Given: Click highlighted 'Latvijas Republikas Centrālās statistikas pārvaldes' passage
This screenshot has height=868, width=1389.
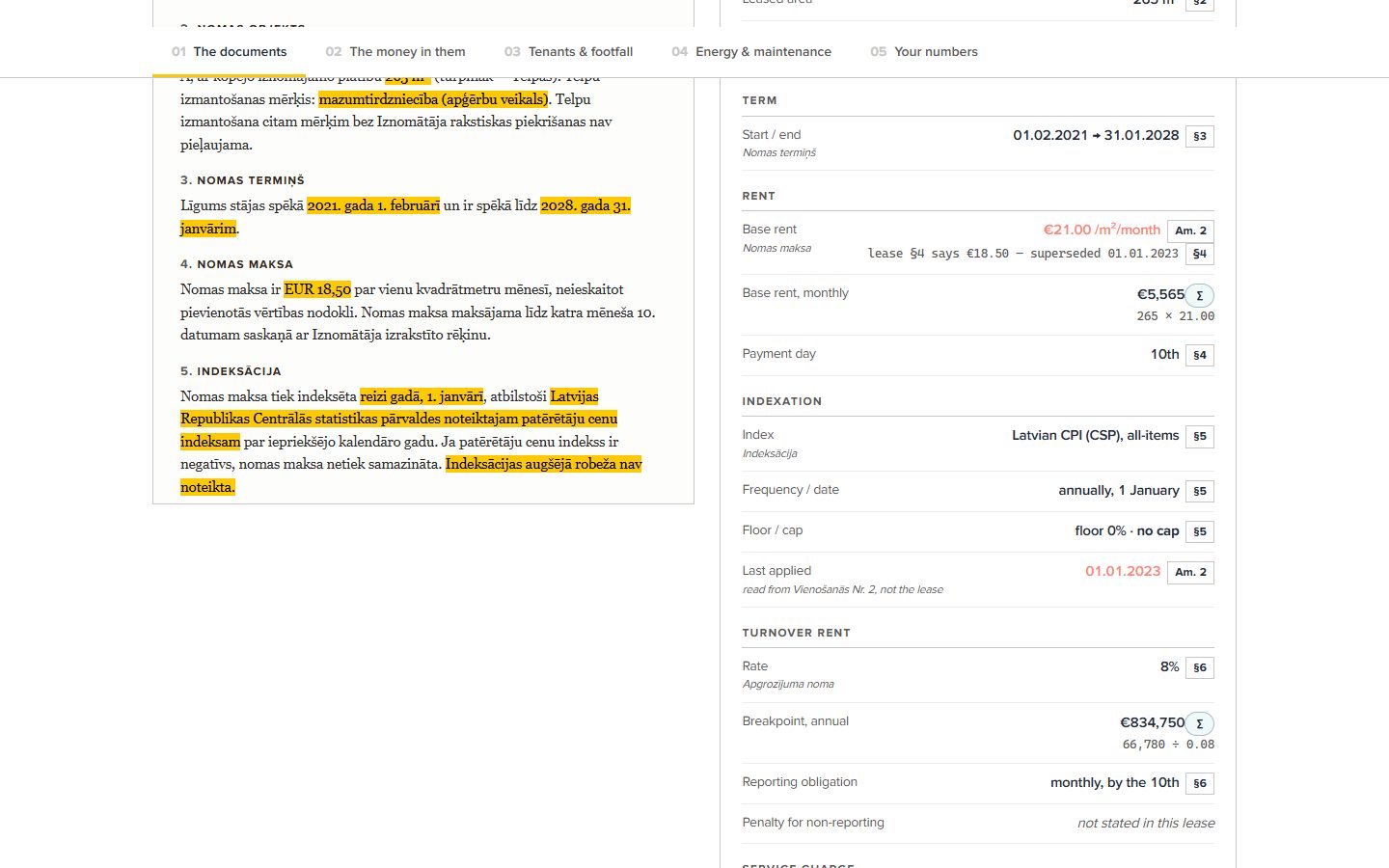Looking at the screenshot, I should click(398, 419).
